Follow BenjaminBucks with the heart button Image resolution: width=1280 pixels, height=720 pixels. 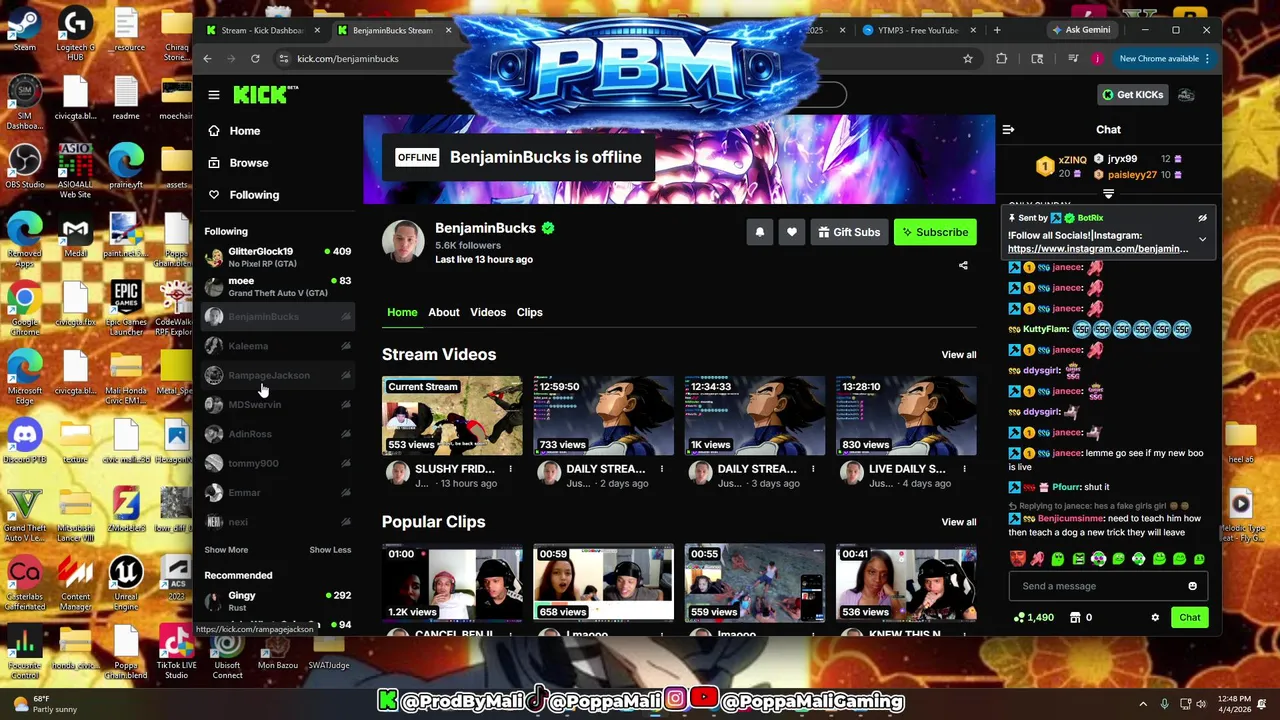[791, 232]
